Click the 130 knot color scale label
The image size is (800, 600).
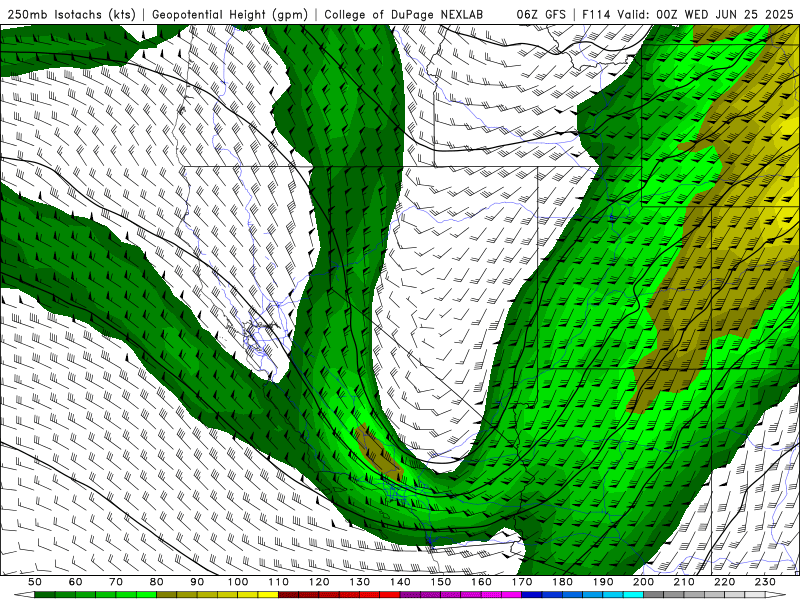[x=360, y=582]
